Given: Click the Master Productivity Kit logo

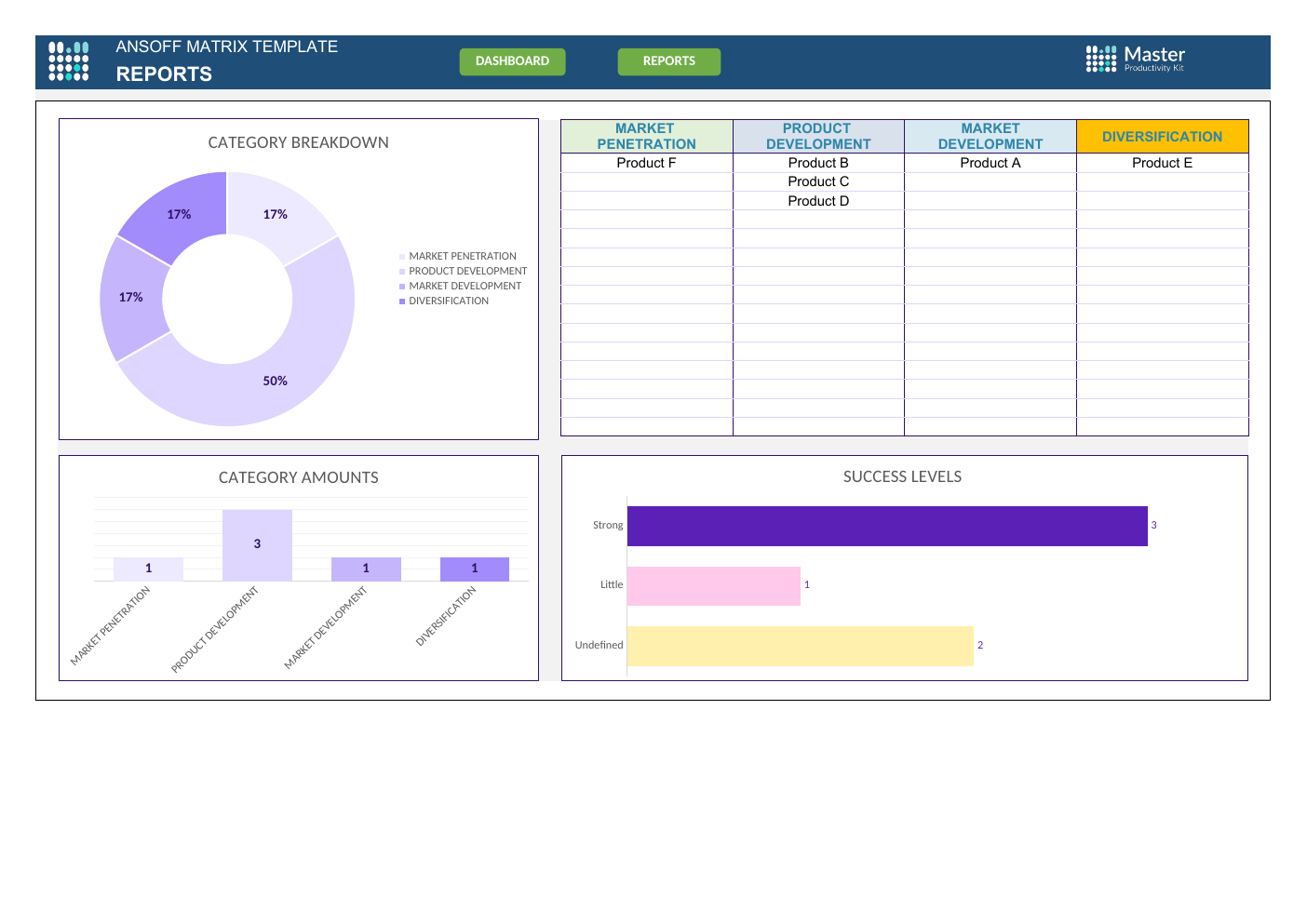Looking at the screenshot, I should (1136, 59).
